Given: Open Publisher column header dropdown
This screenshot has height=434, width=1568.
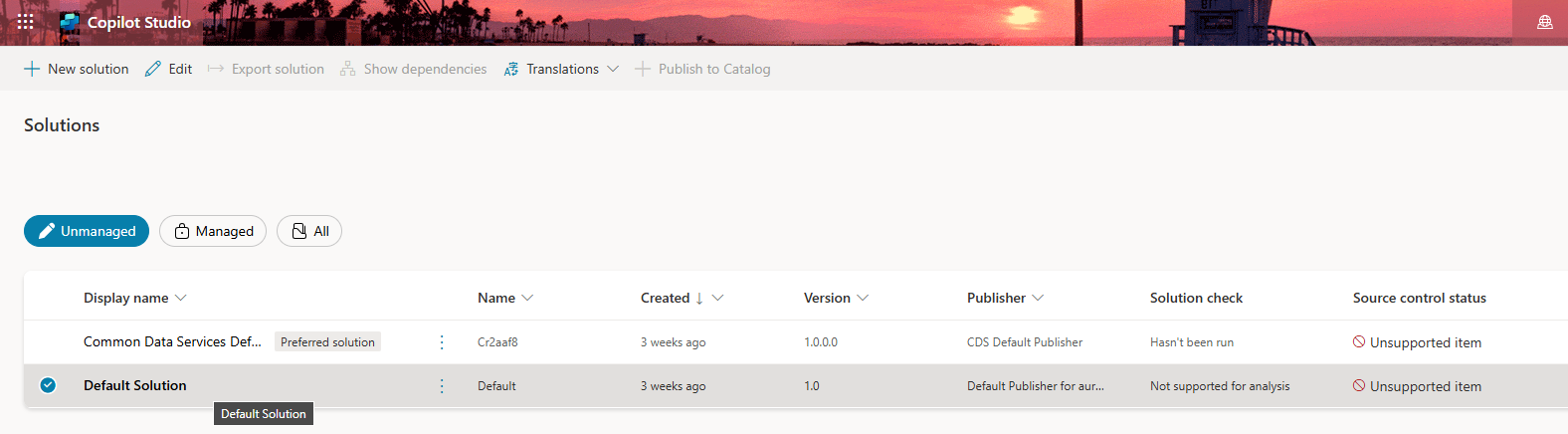Looking at the screenshot, I should tap(1038, 298).
